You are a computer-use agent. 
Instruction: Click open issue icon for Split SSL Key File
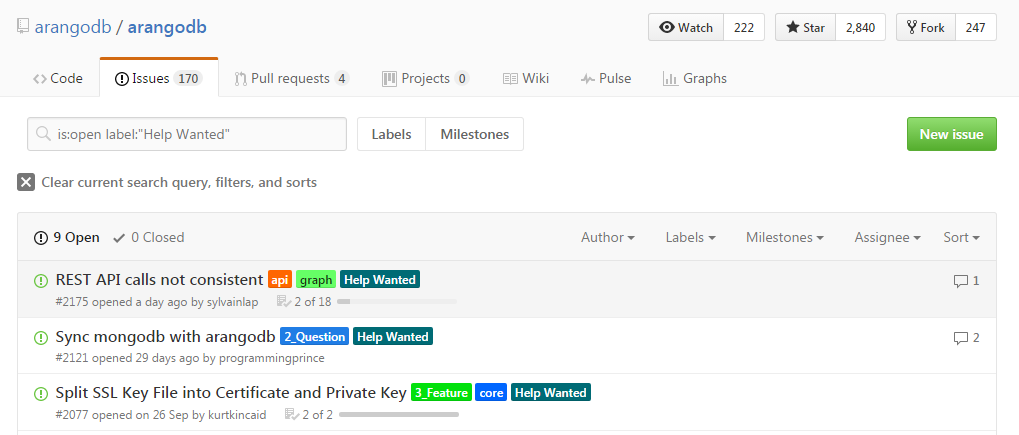tap(40, 393)
